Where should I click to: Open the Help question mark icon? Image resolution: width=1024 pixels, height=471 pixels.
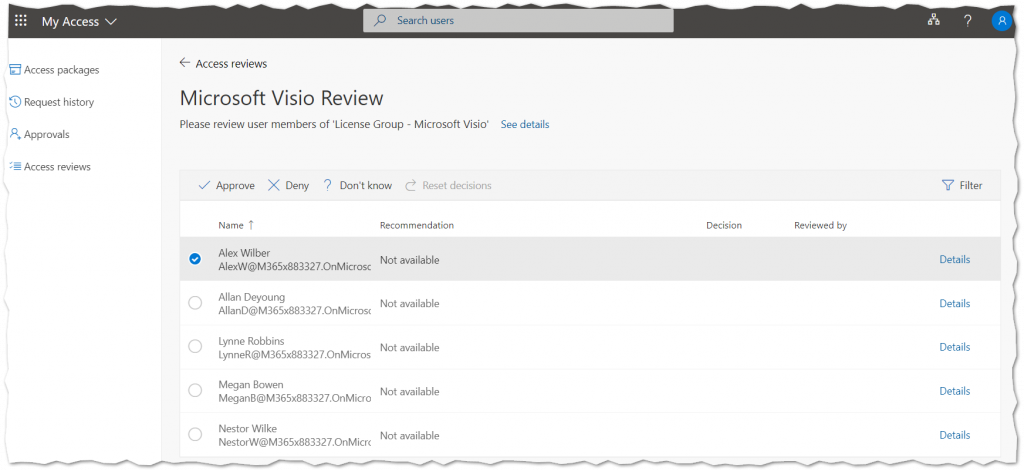[968, 21]
